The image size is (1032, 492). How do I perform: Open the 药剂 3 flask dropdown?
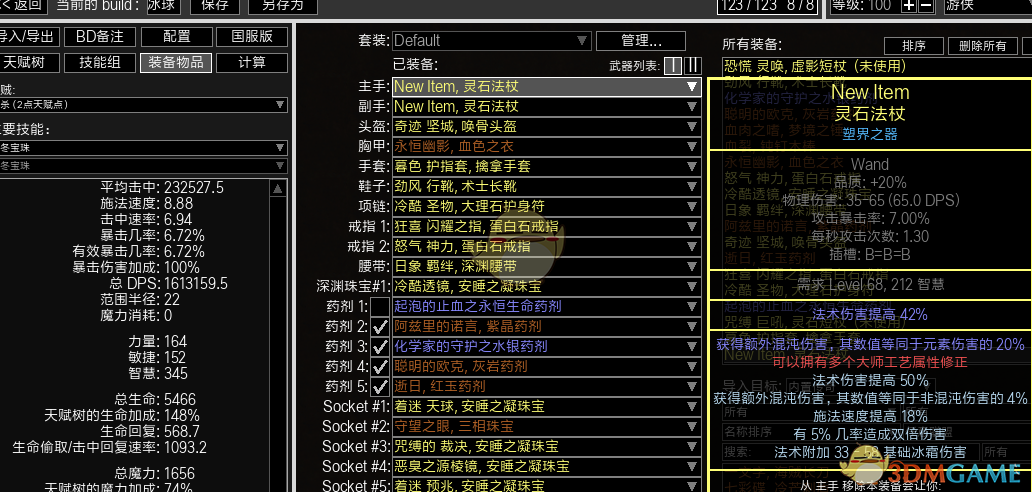click(x=547, y=347)
